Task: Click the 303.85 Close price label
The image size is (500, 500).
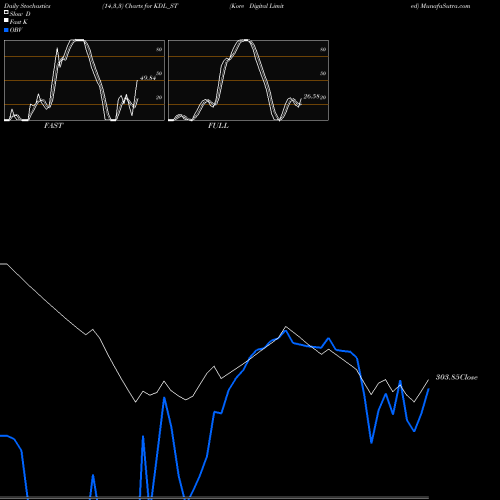Action: (x=457, y=377)
